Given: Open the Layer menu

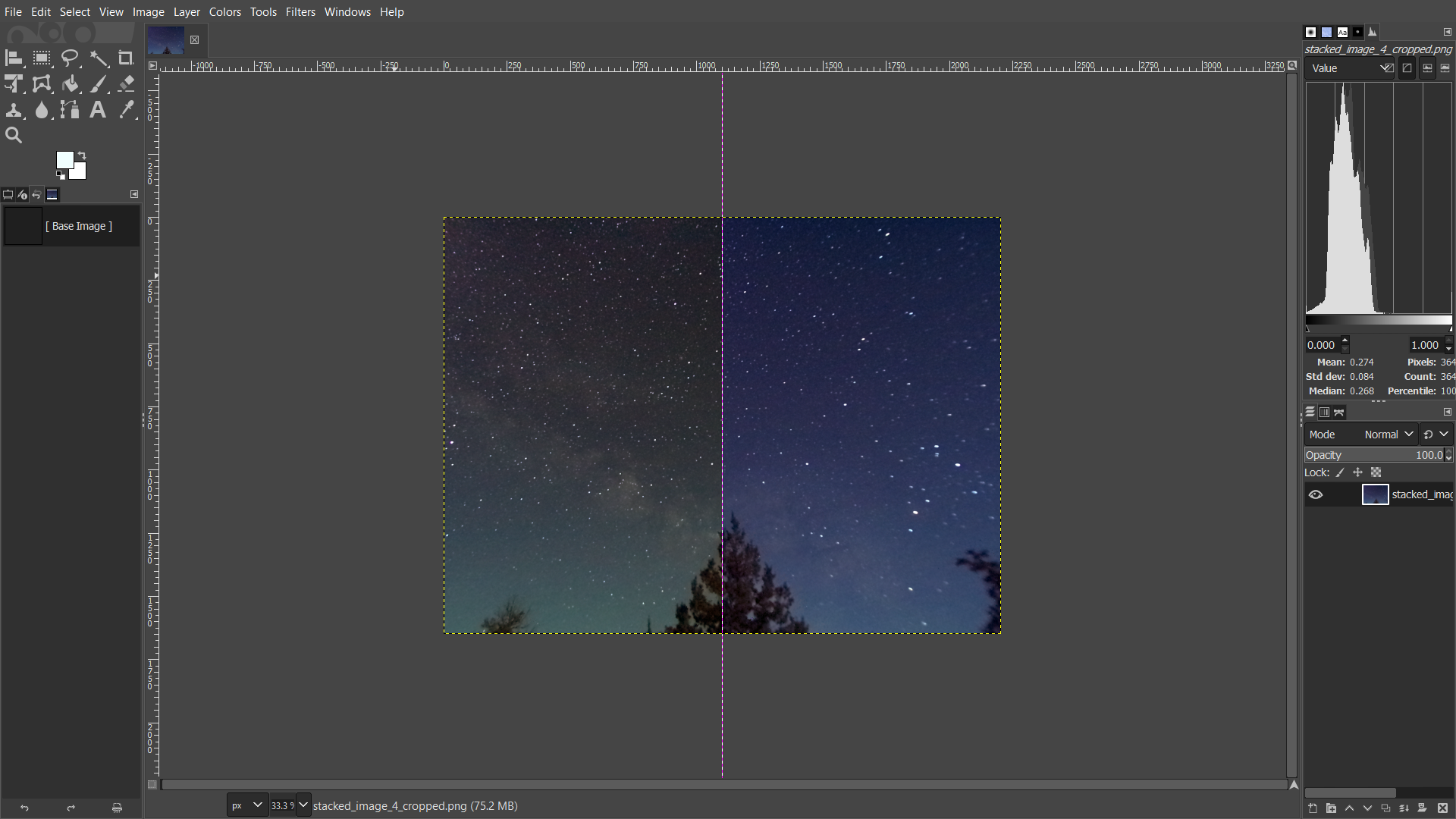Looking at the screenshot, I should (187, 12).
